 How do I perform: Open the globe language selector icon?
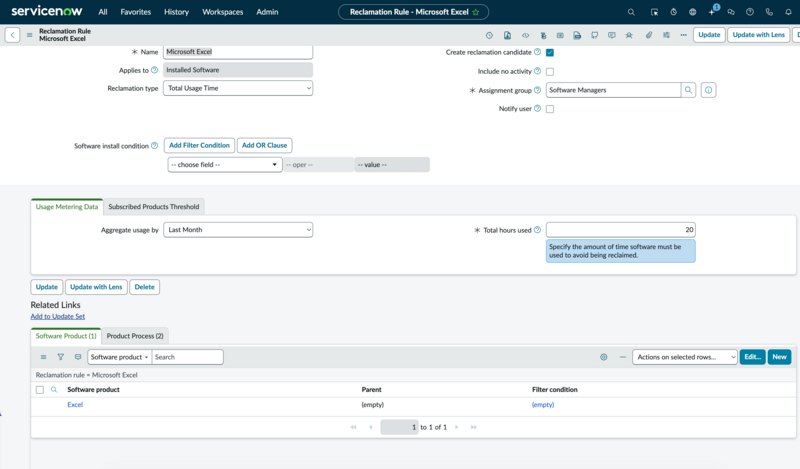pos(692,12)
